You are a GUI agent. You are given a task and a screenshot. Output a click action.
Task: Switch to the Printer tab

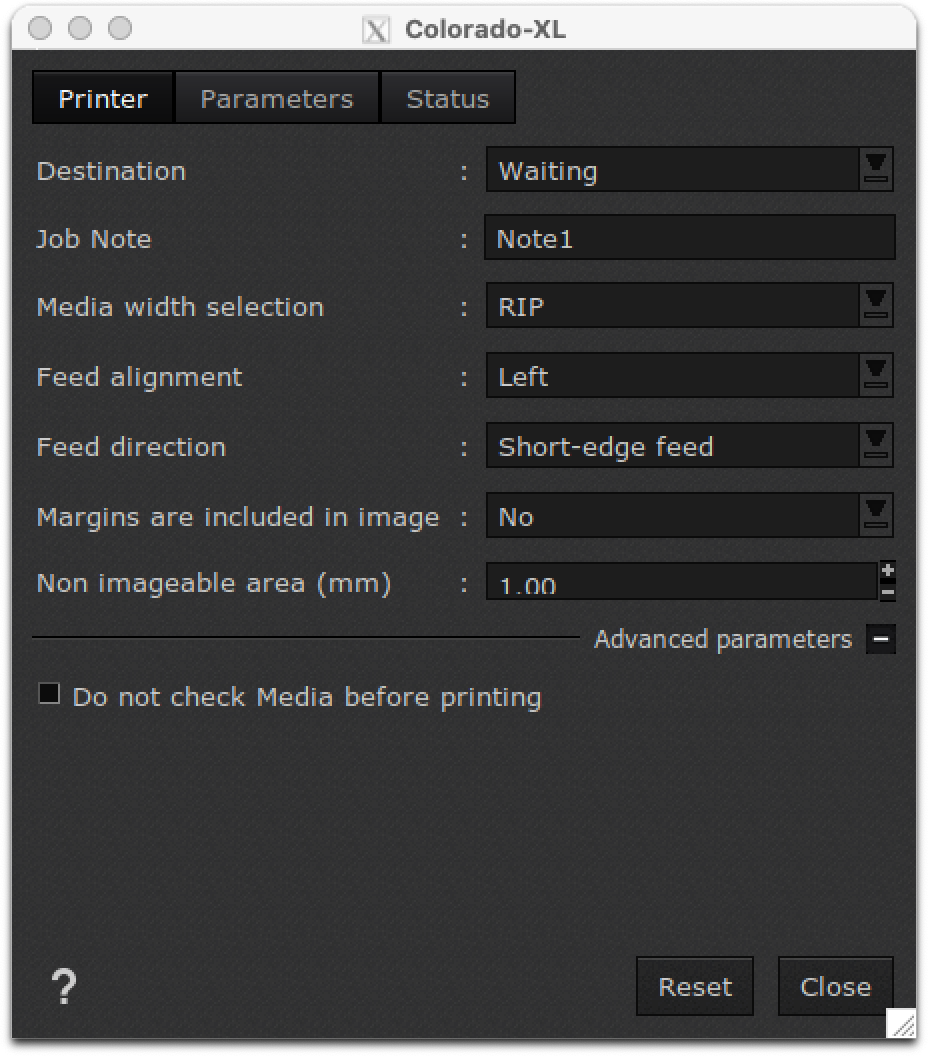tap(103, 98)
